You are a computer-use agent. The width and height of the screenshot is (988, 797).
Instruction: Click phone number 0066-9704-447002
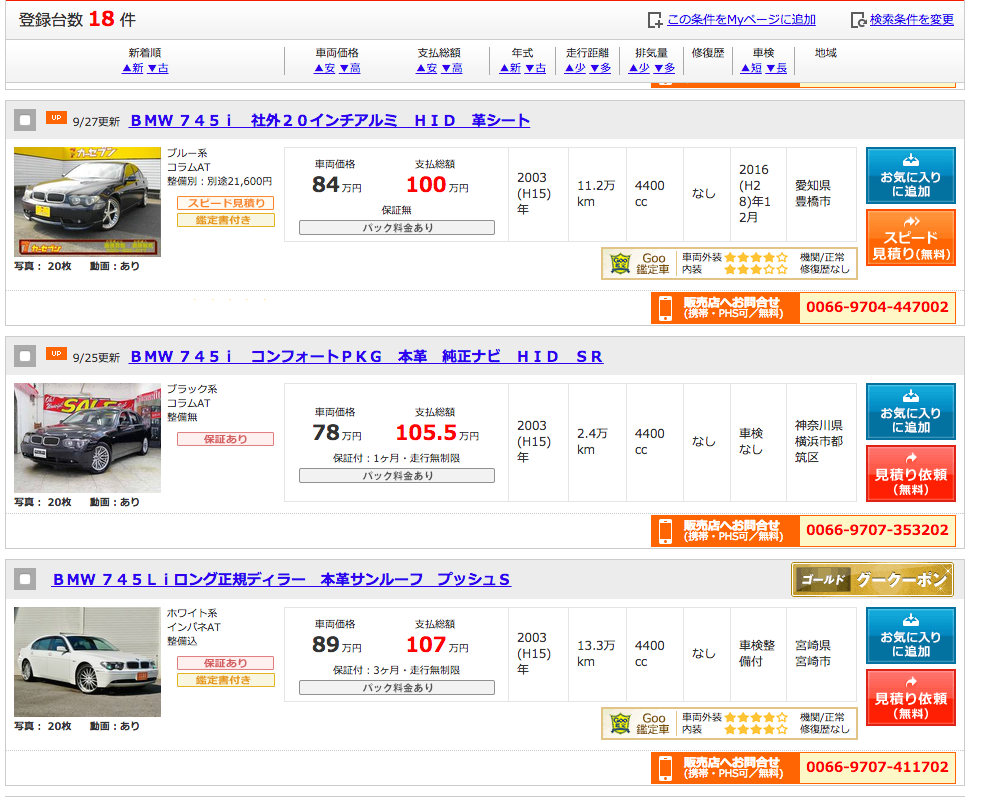[x=877, y=307]
